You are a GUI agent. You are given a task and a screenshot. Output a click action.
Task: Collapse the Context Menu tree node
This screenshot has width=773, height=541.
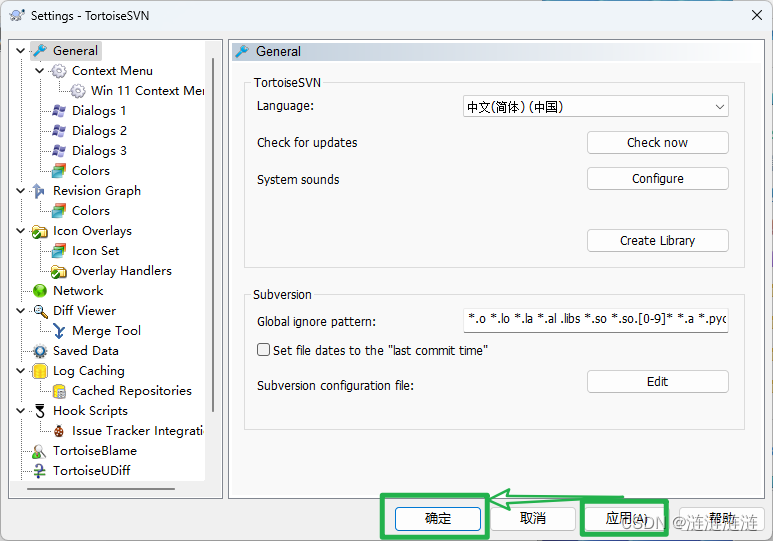click(x=40, y=71)
